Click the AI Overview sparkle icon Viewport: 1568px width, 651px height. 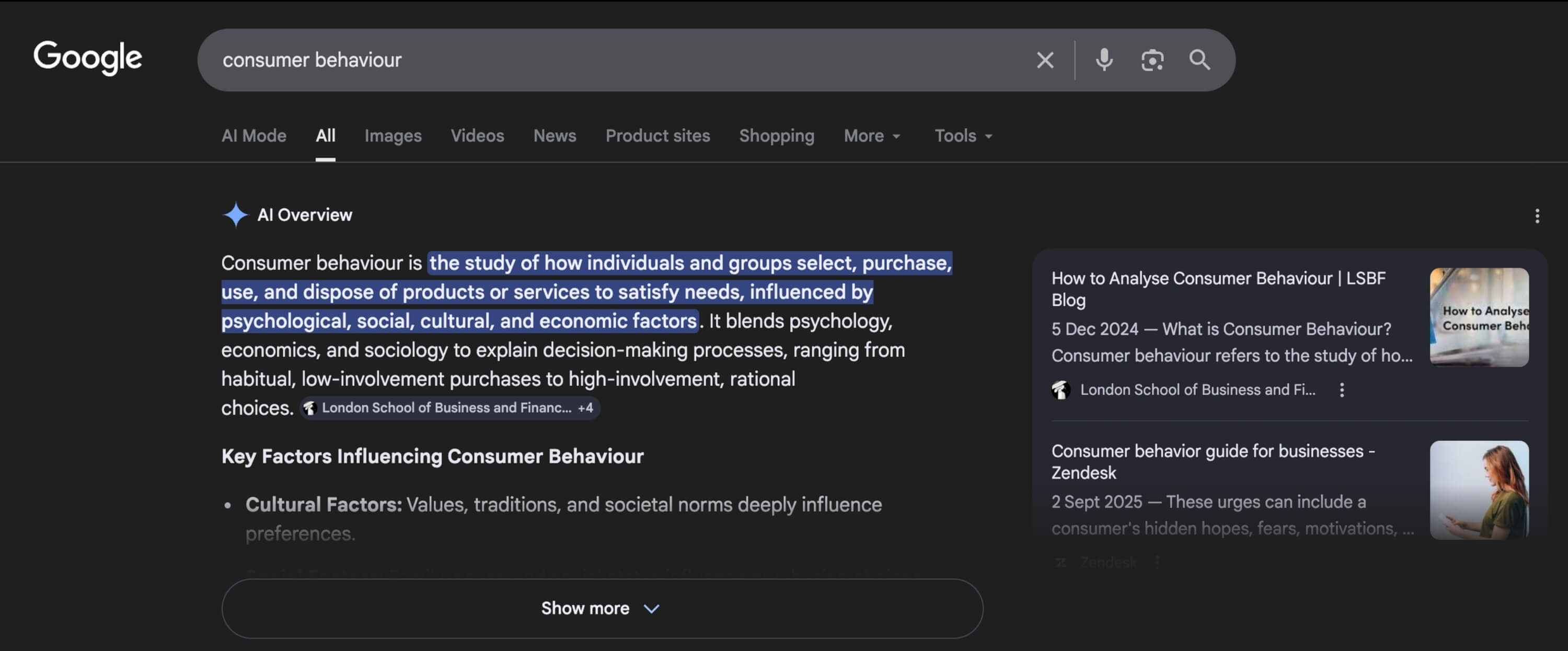click(x=236, y=214)
